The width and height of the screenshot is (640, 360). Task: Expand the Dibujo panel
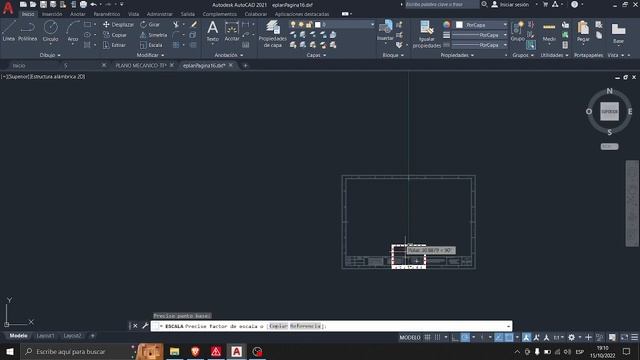50,55
